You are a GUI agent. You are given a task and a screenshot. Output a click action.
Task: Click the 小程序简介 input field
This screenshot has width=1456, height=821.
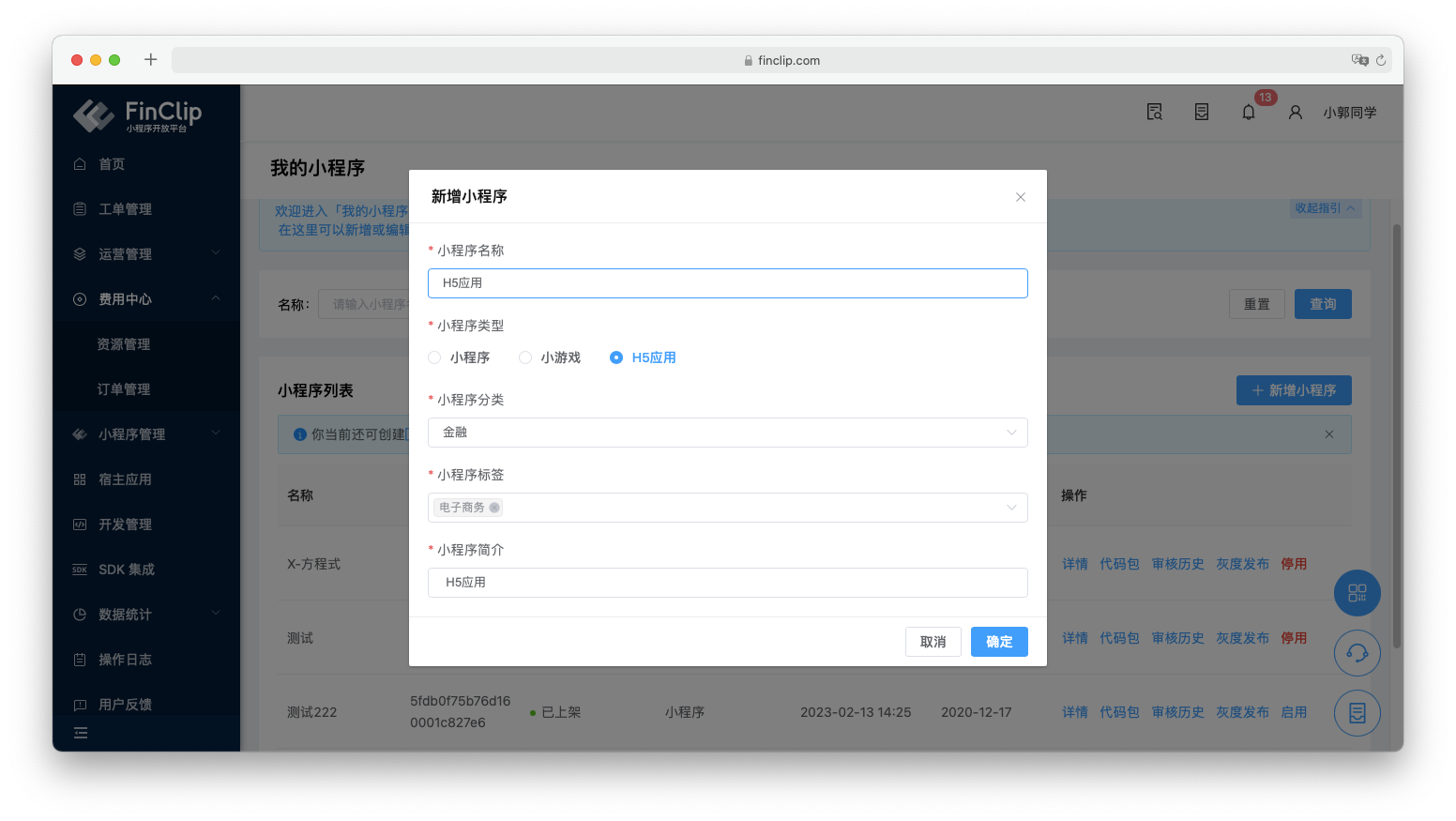[x=727, y=583]
